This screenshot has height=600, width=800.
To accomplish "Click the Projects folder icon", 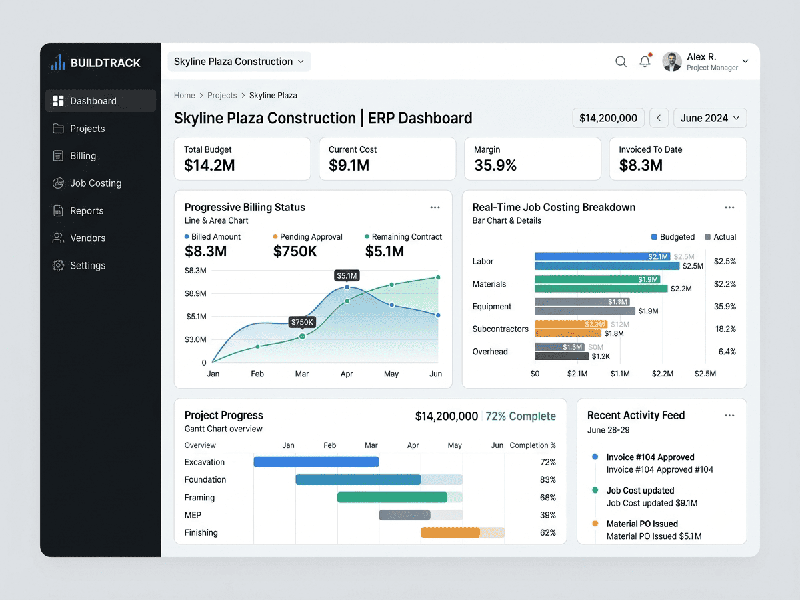I will pyautogui.click(x=58, y=128).
